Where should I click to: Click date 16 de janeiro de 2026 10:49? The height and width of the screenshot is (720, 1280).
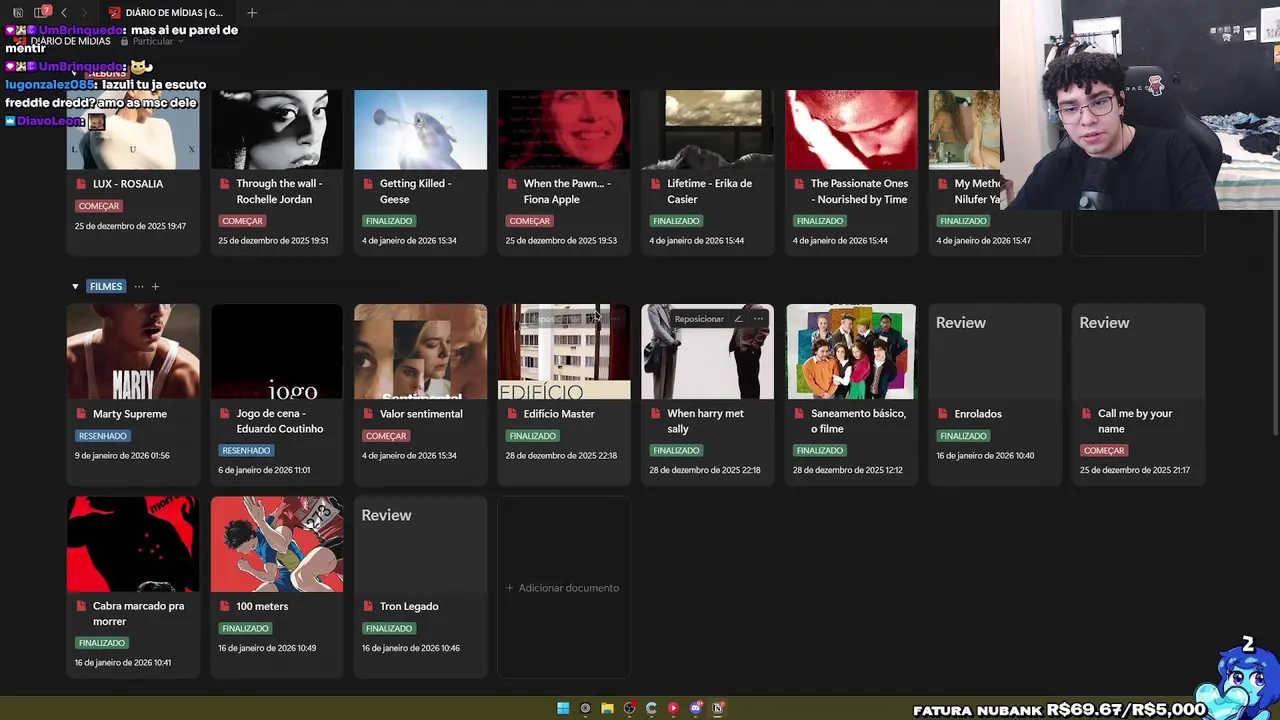point(267,649)
